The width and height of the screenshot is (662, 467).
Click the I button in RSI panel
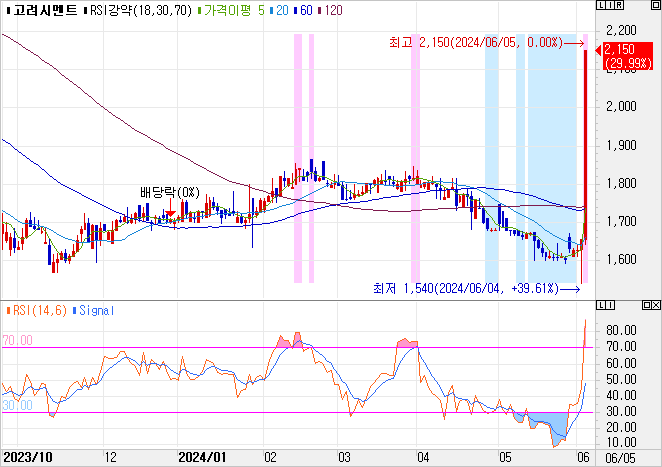(x=610, y=305)
